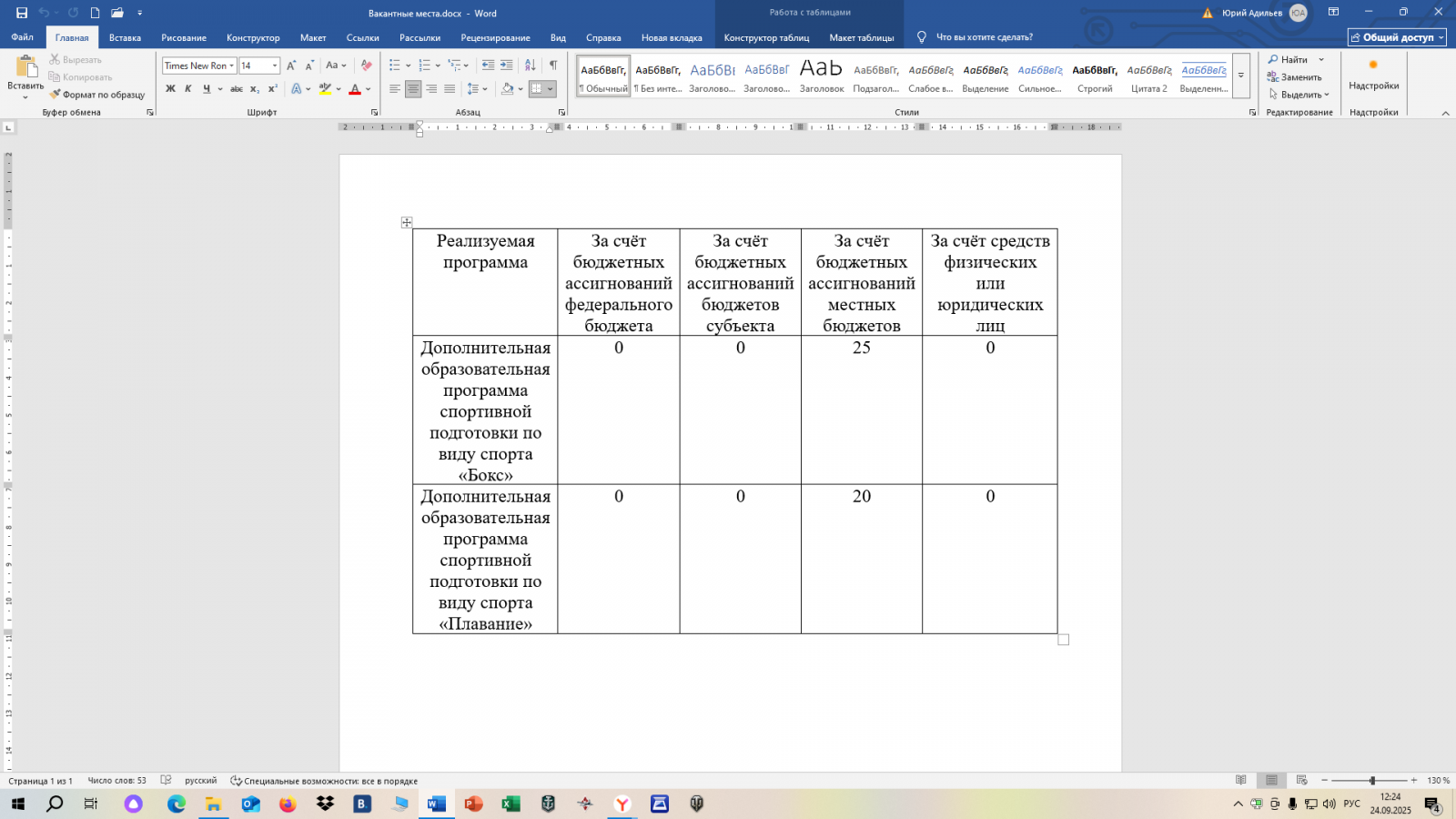Open Excel from the taskbar
Viewport: 1456px width, 819px height.
(511, 804)
